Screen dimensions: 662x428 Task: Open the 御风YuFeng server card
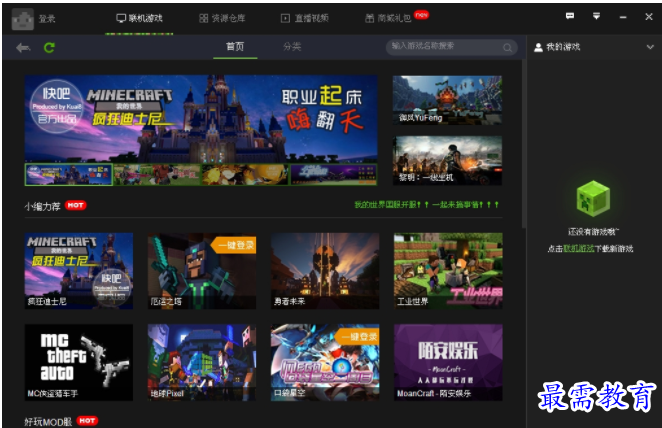click(448, 100)
